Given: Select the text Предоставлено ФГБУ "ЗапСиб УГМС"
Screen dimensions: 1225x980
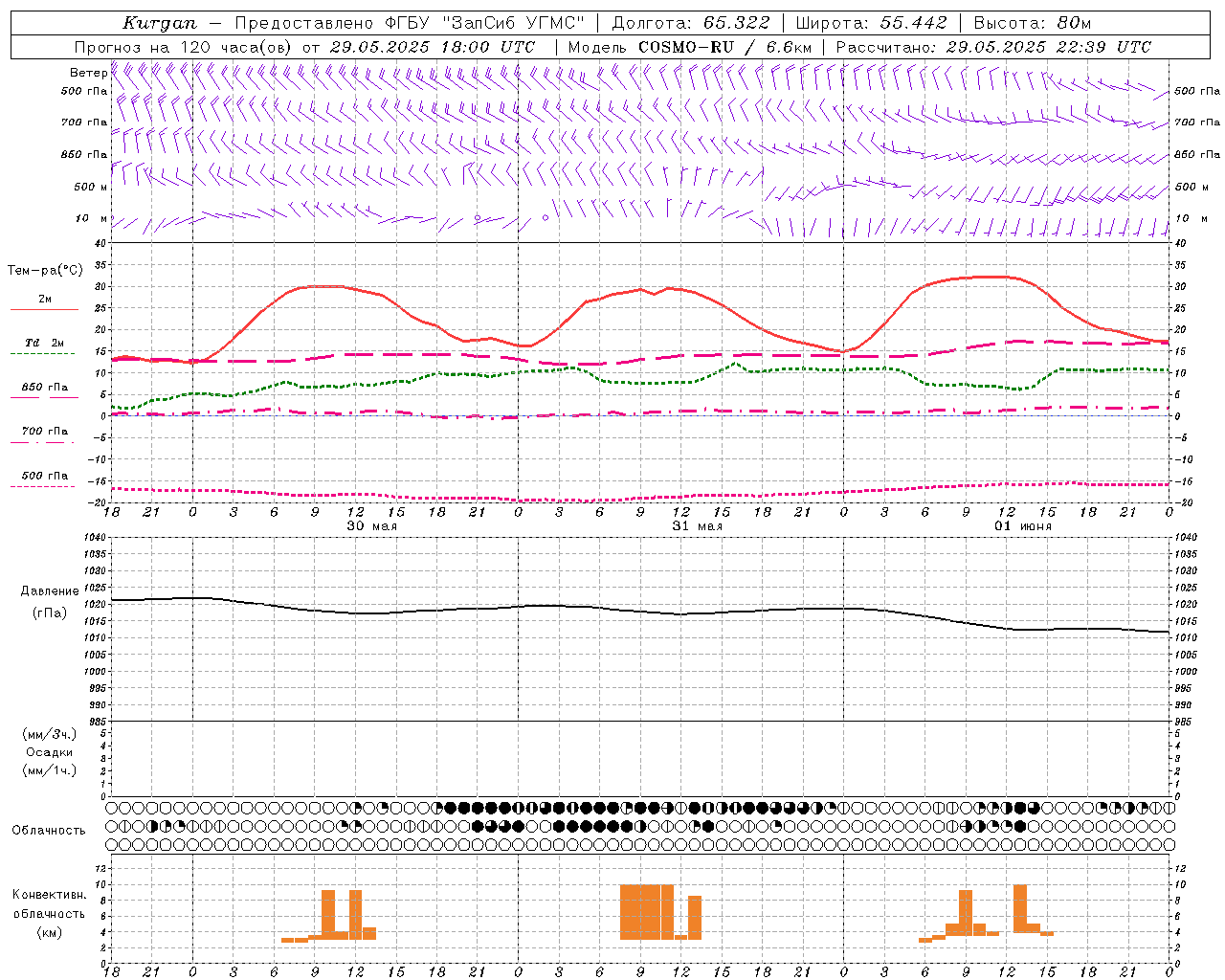Looking at the screenshot, I should point(410,23).
